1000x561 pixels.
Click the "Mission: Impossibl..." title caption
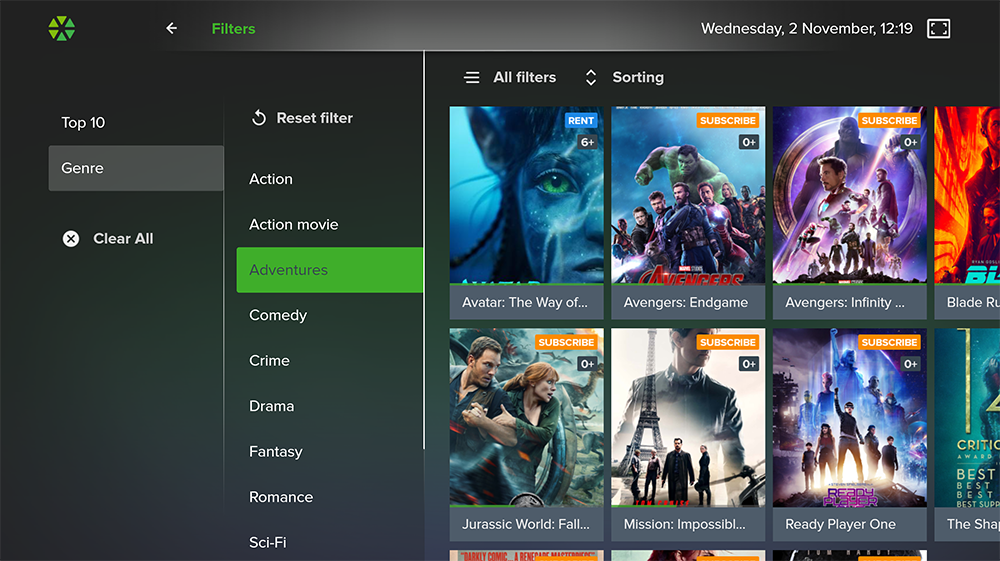(684, 524)
